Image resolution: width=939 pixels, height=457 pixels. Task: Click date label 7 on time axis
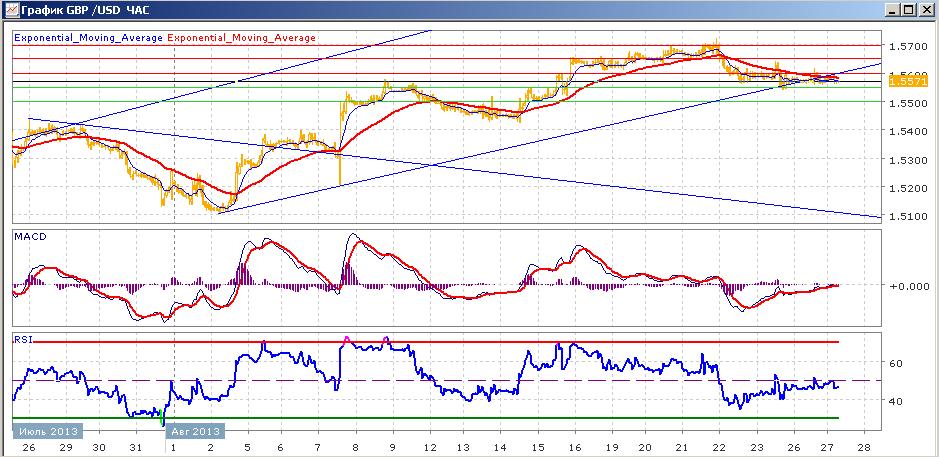click(x=319, y=447)
